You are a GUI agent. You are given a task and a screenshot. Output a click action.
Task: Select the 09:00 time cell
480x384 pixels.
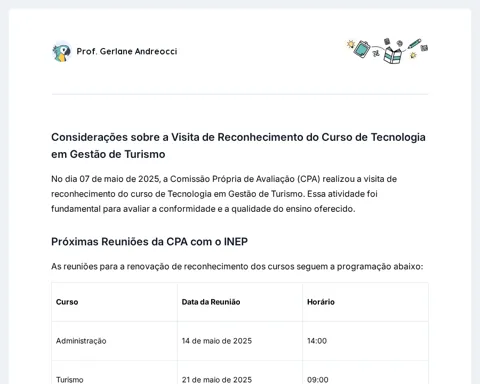pyautogui.click(x=365, y=373)
